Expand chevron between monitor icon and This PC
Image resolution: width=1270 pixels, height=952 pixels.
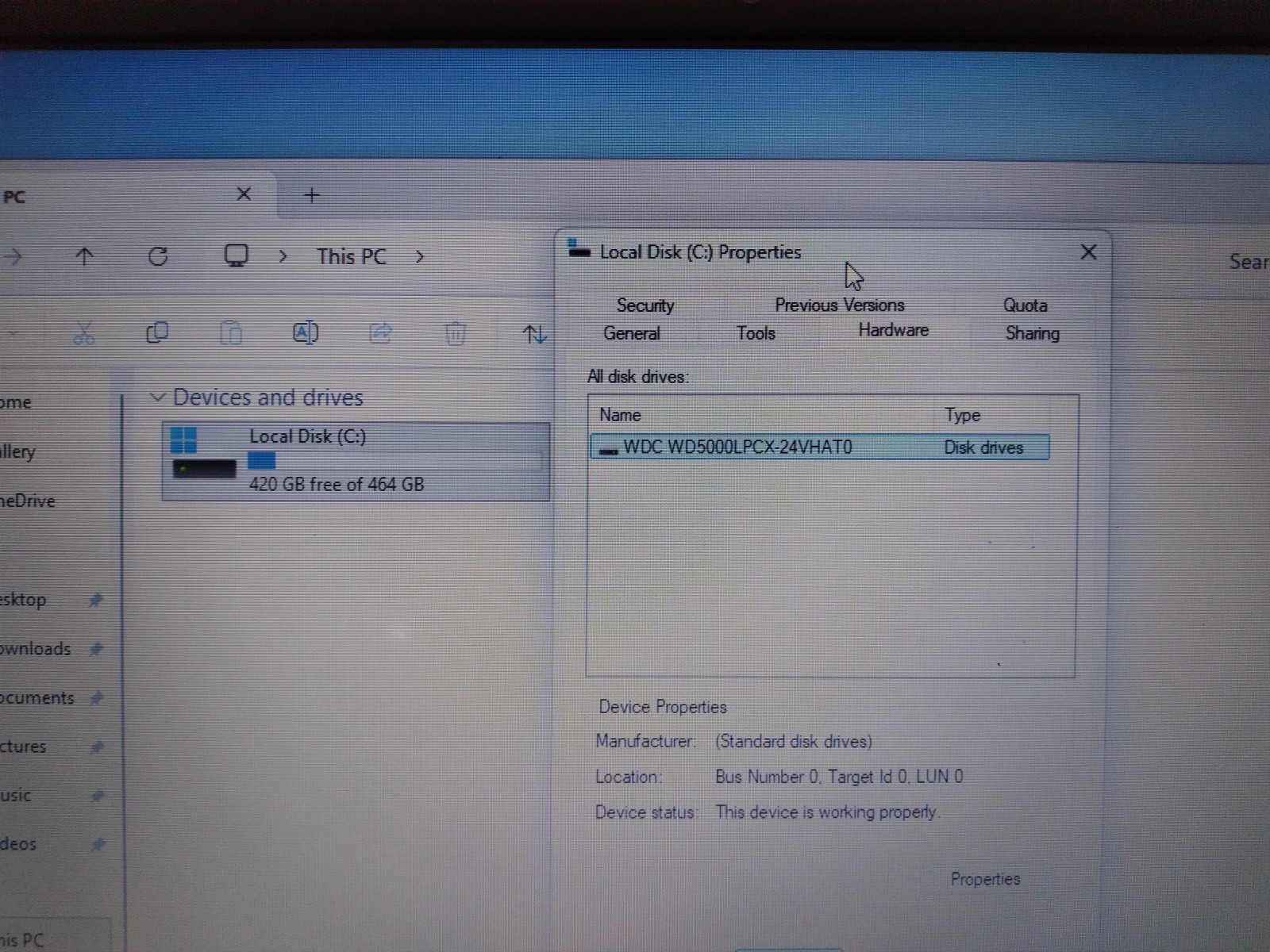coord(283,256)
